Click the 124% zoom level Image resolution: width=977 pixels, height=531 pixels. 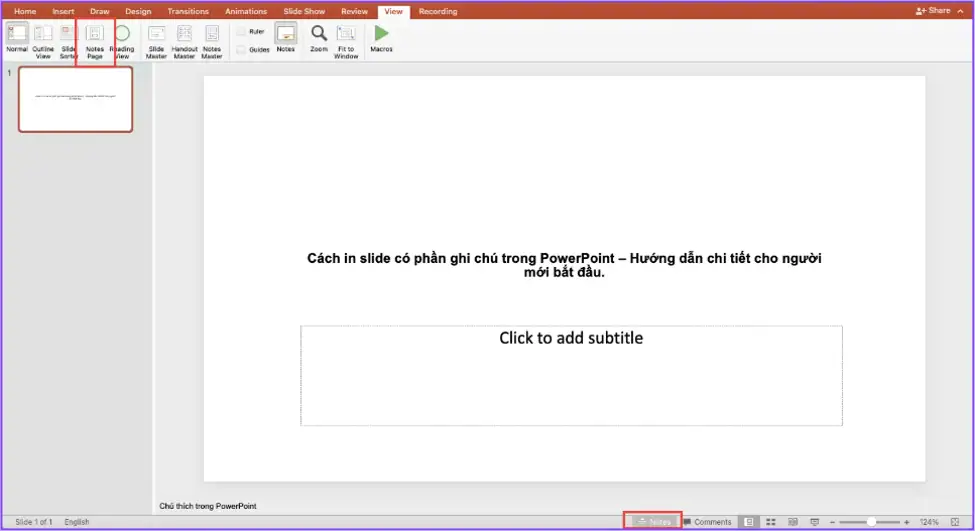[929, 522]
